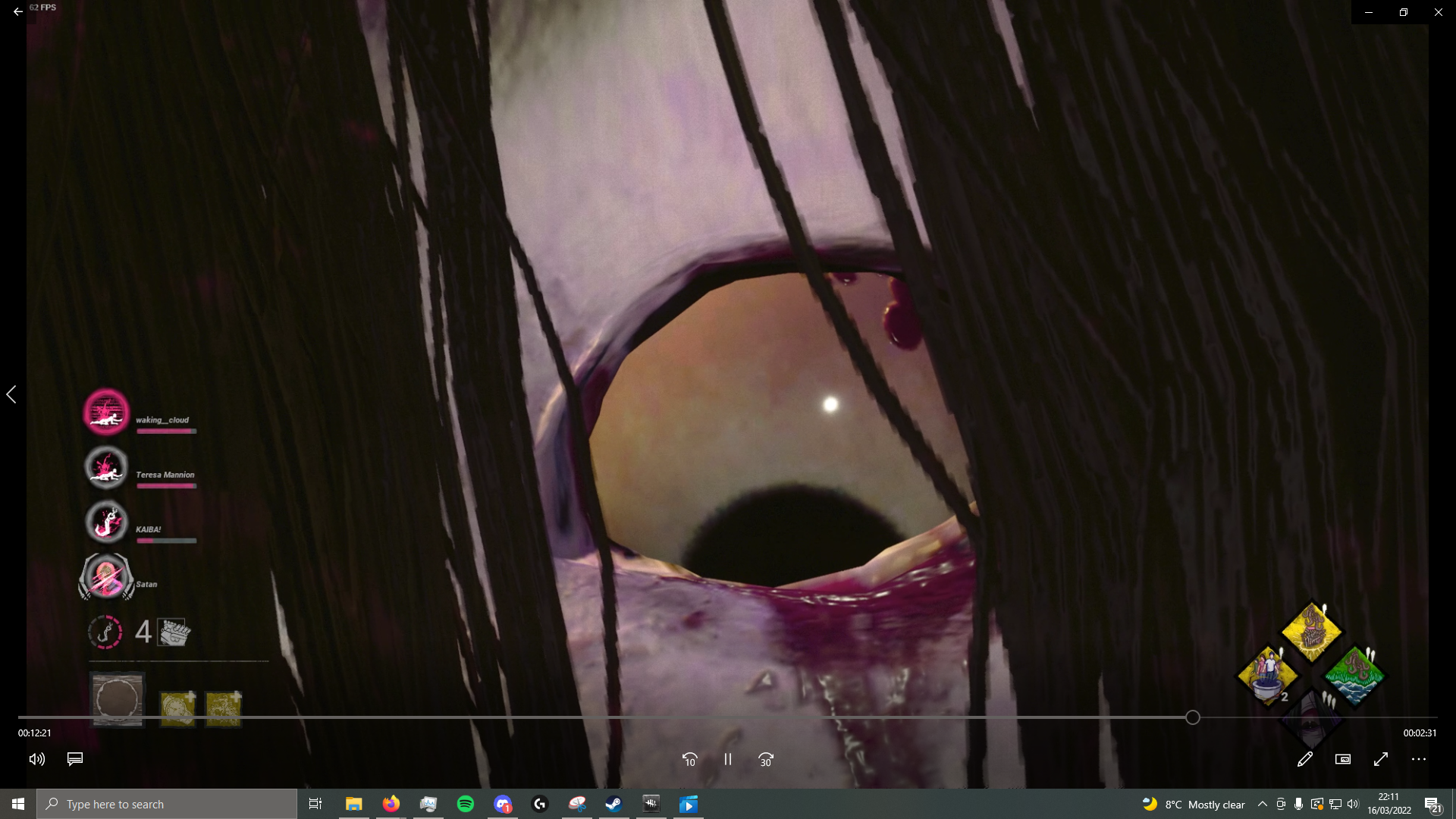Open the notification center
Image resolution: width=1456 pixels, height=819 pixels.
(1433, 804)
